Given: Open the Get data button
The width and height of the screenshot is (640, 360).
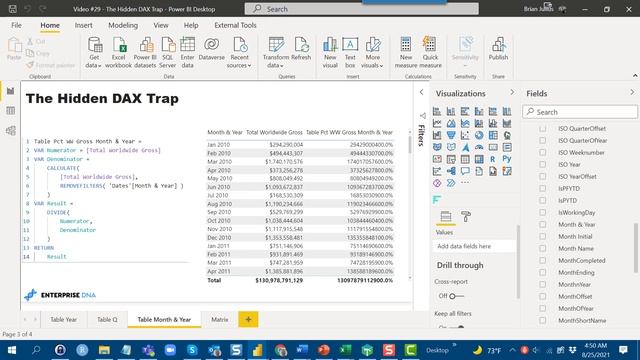Looking at the screenshot, I should click(94, 52).
